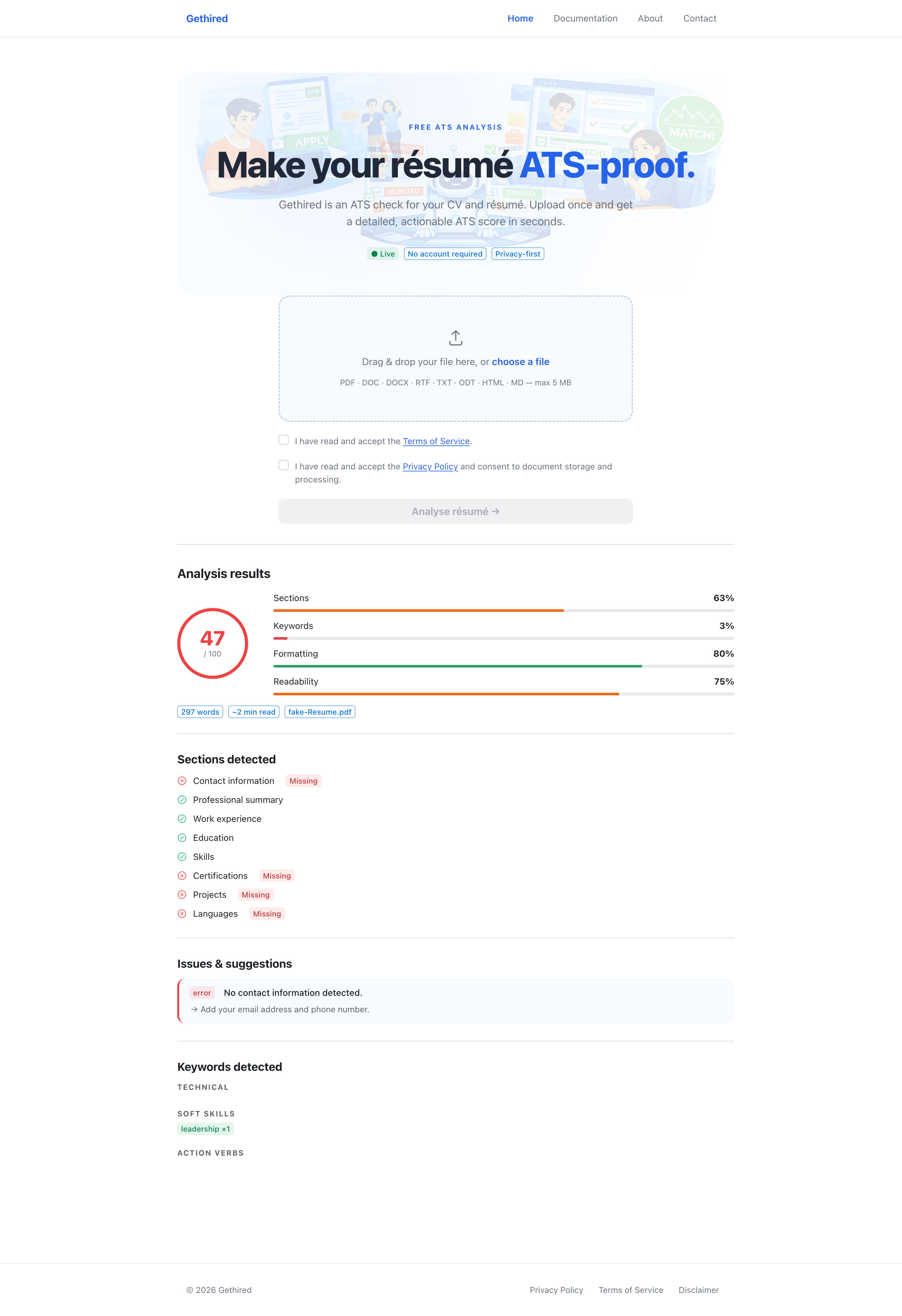Open the Disclaimer footer link
The width and height of the screenshot is (902, 1316).
[698, 1290]
